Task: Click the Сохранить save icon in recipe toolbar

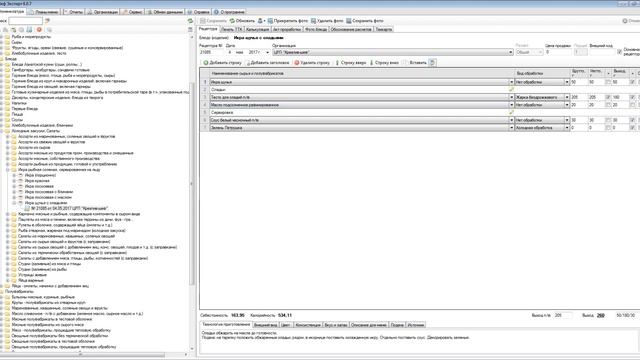Action: 203,21
